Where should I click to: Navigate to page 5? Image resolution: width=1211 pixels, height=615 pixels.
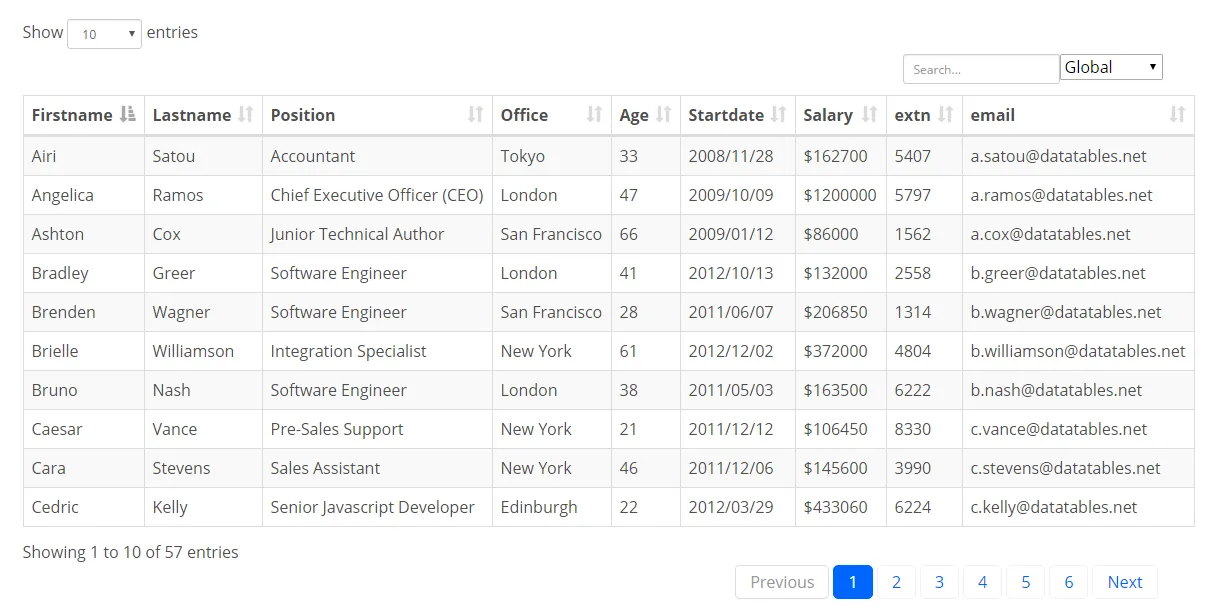(x=1026, y=582)
